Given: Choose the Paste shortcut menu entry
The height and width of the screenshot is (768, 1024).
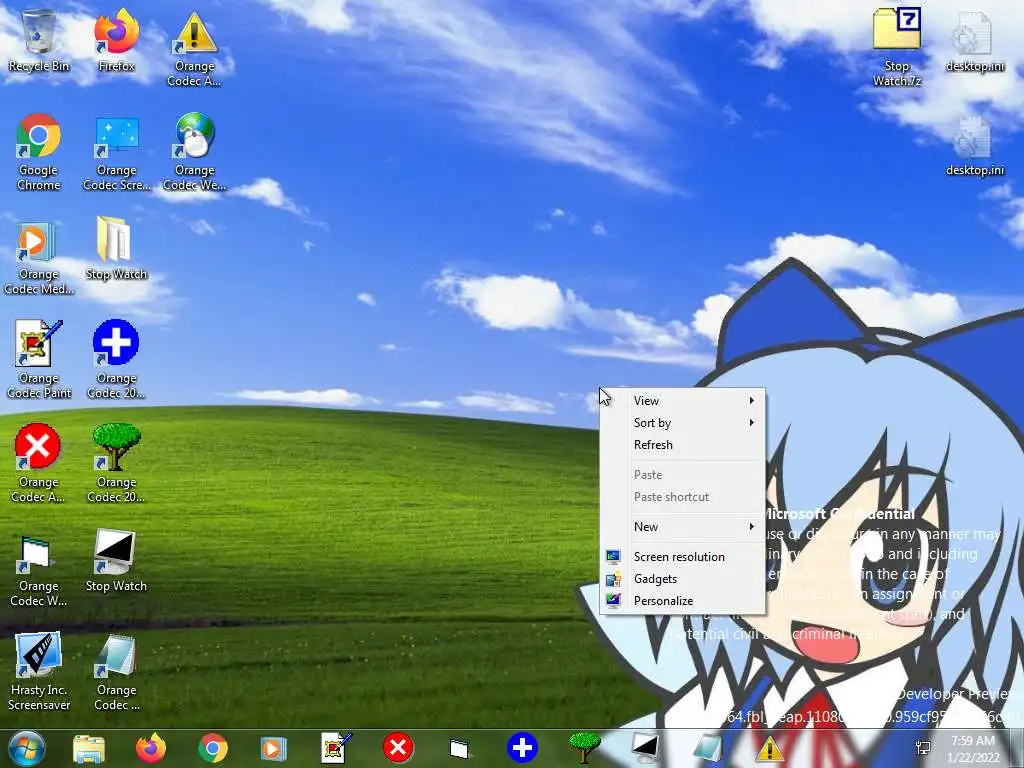Looking at the screenshot, I should 682,497.
